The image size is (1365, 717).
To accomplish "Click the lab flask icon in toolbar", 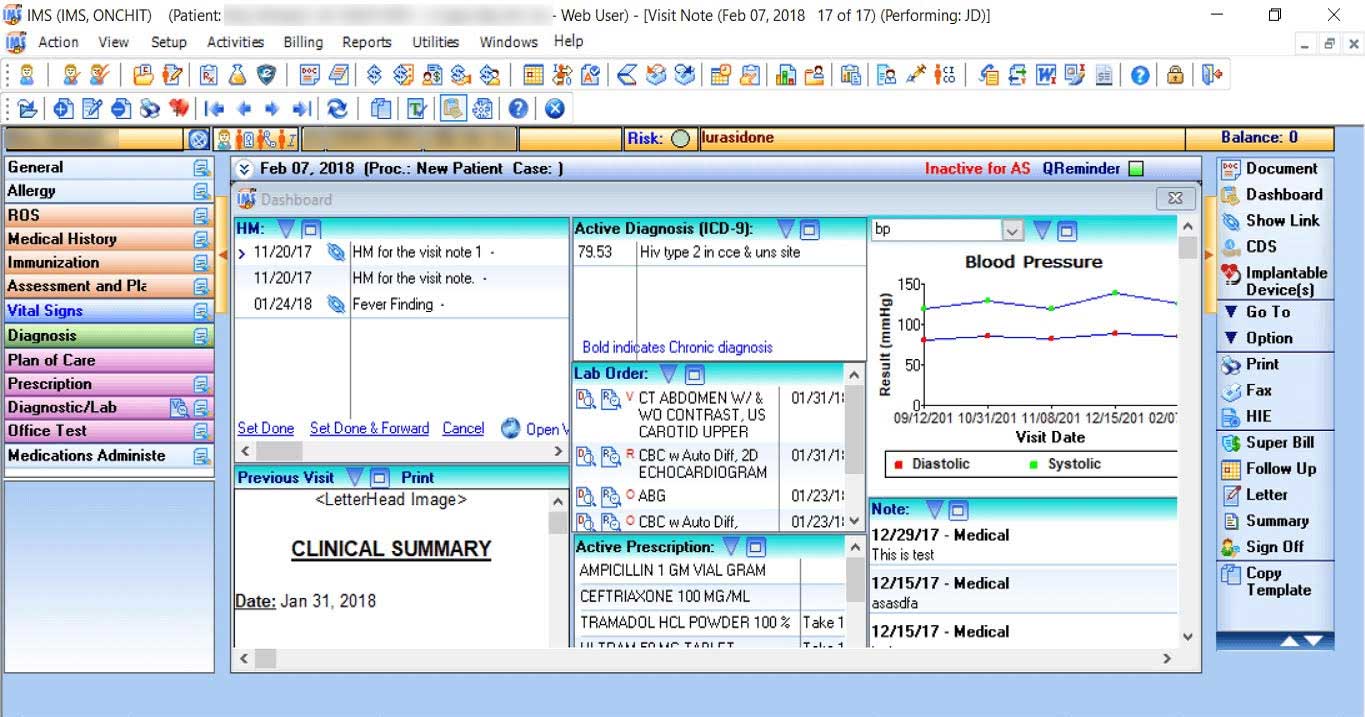I will click(x=237, y=75).
